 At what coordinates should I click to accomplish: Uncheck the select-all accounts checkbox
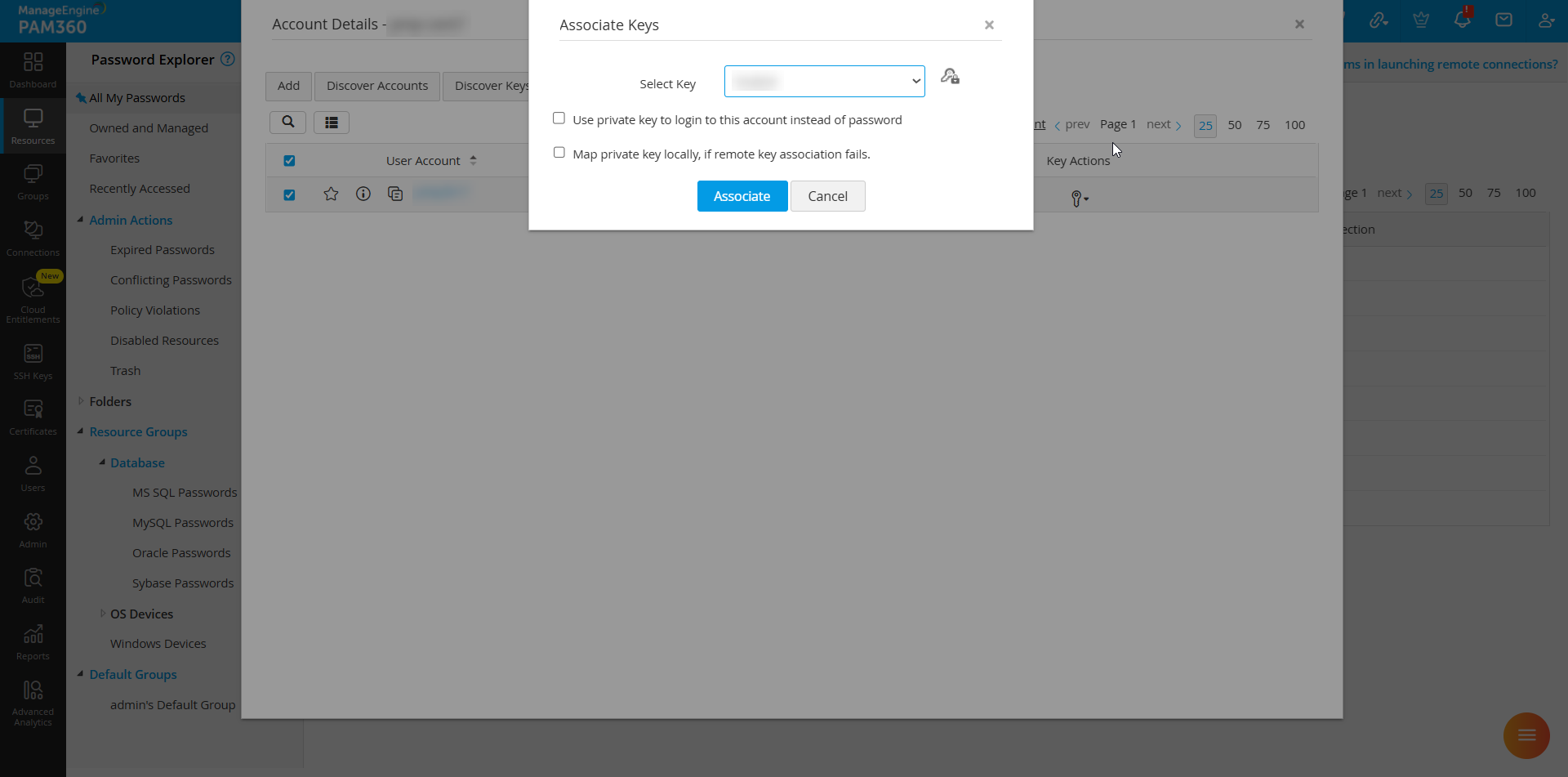click(x=289, y=160)
